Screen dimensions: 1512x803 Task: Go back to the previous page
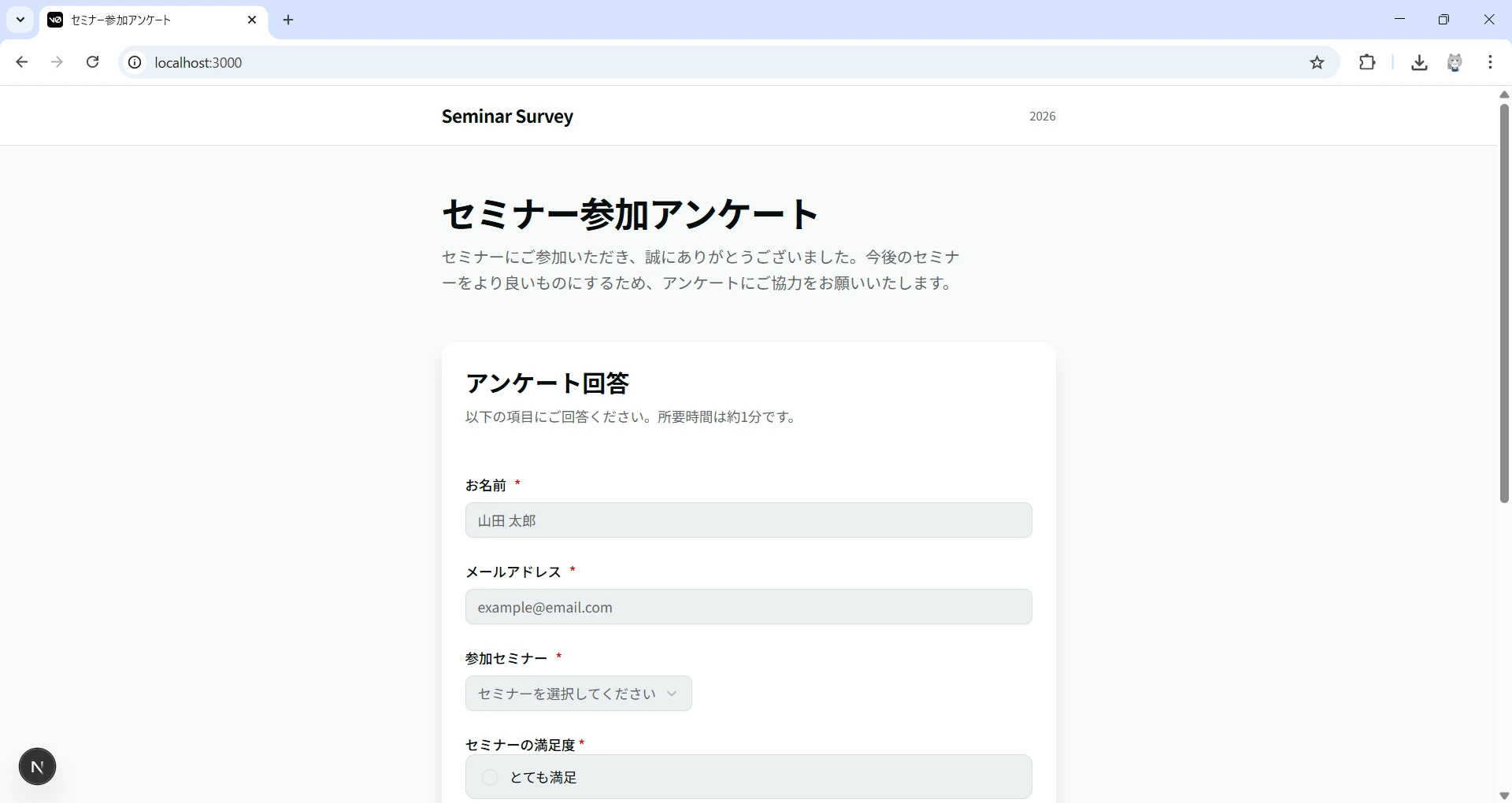(x=22, y=62)
